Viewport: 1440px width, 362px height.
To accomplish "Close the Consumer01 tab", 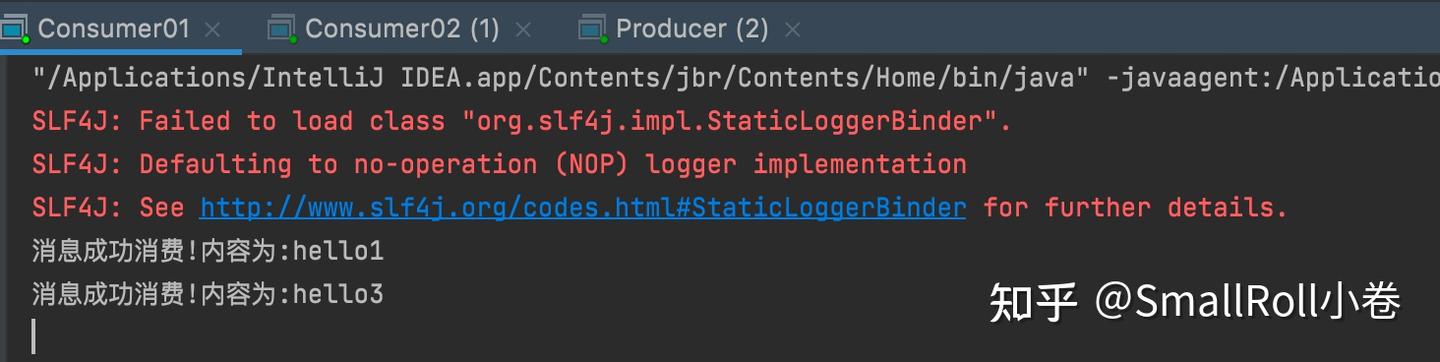I will pyautogui.click(x=212, y=30).
